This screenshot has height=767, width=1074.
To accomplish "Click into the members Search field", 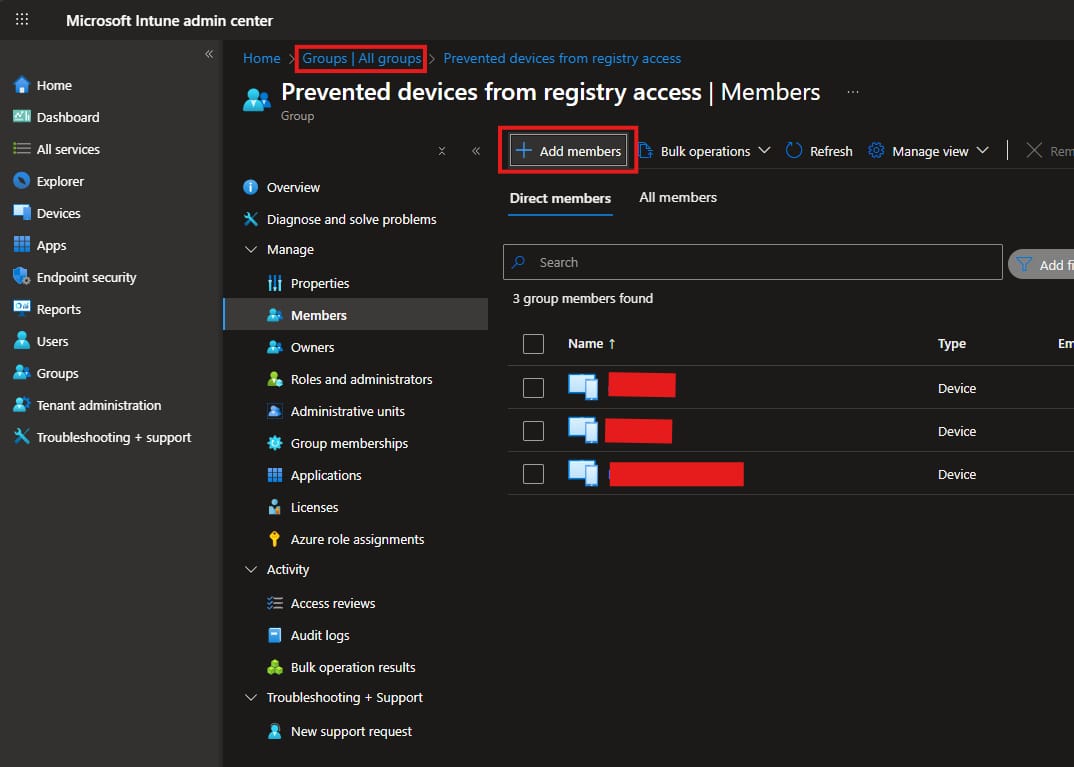I will 753,262.
